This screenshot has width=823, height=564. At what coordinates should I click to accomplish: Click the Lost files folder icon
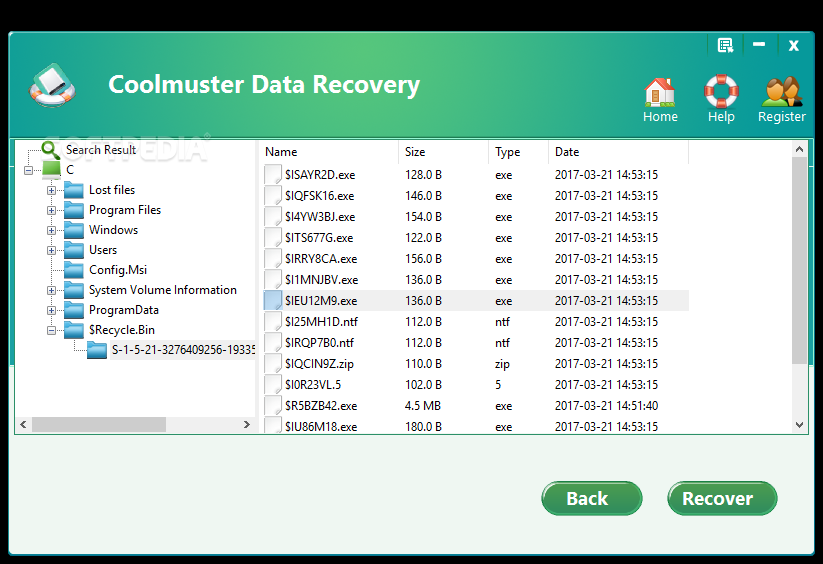tap(74, 190)
